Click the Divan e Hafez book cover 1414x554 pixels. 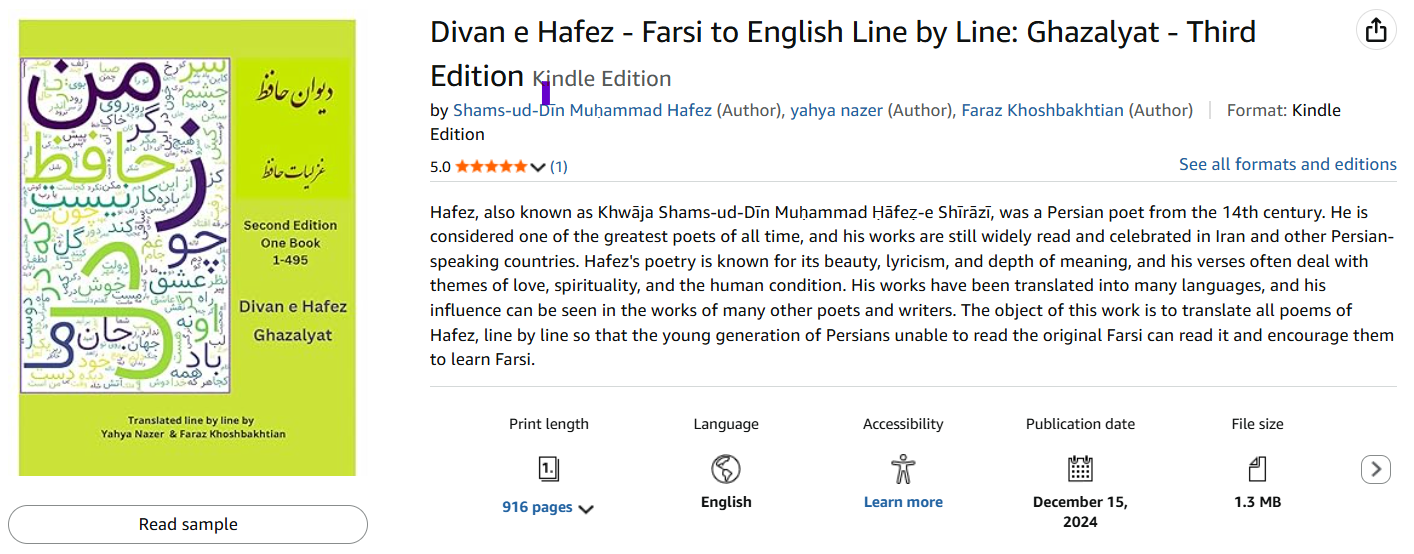[x=187, y=247]
